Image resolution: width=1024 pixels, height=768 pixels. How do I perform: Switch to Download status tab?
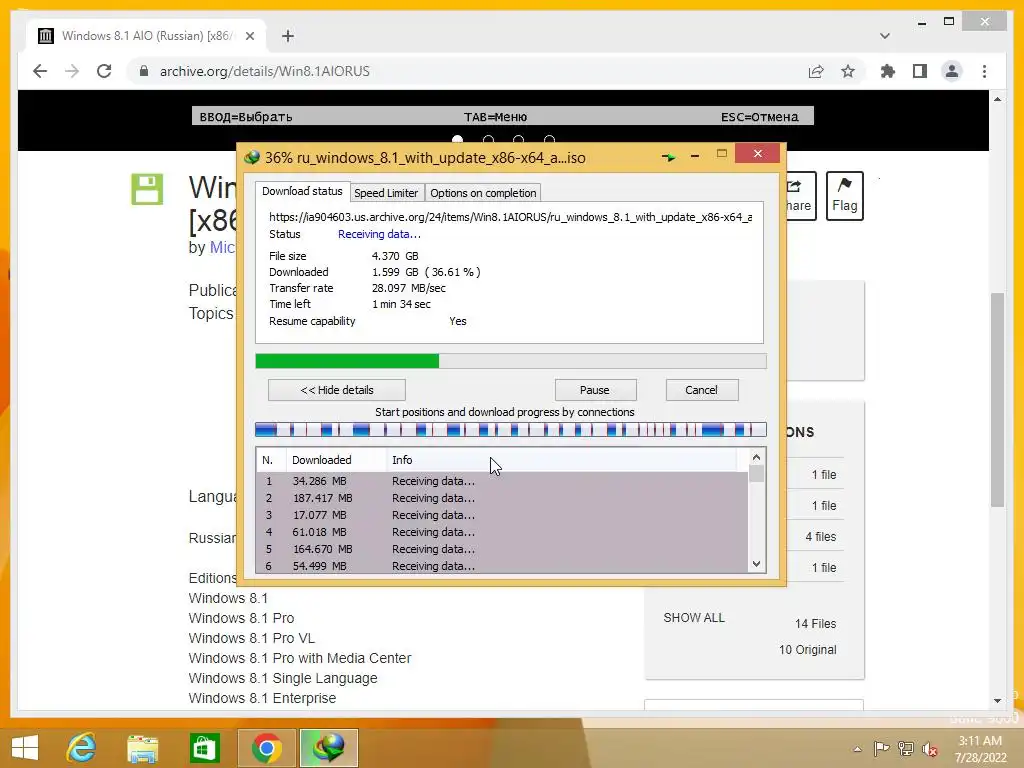point(302,191)
